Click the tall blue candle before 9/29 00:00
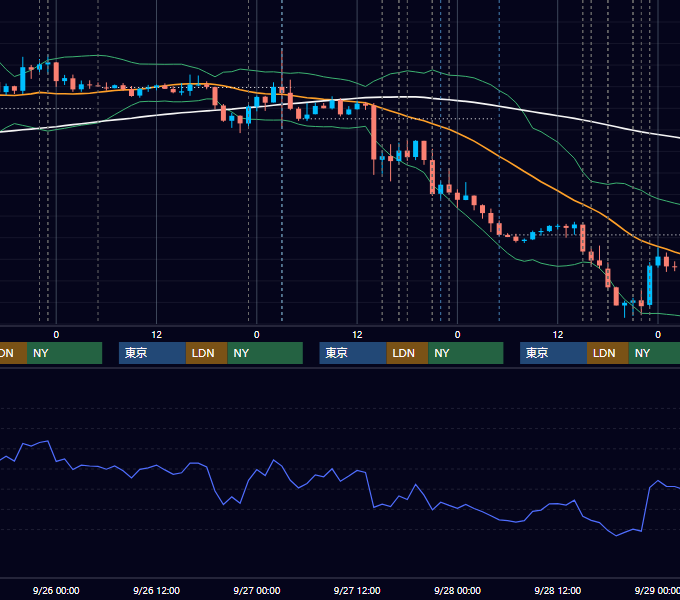Screen dimensions: 680x600 point(650,285)
